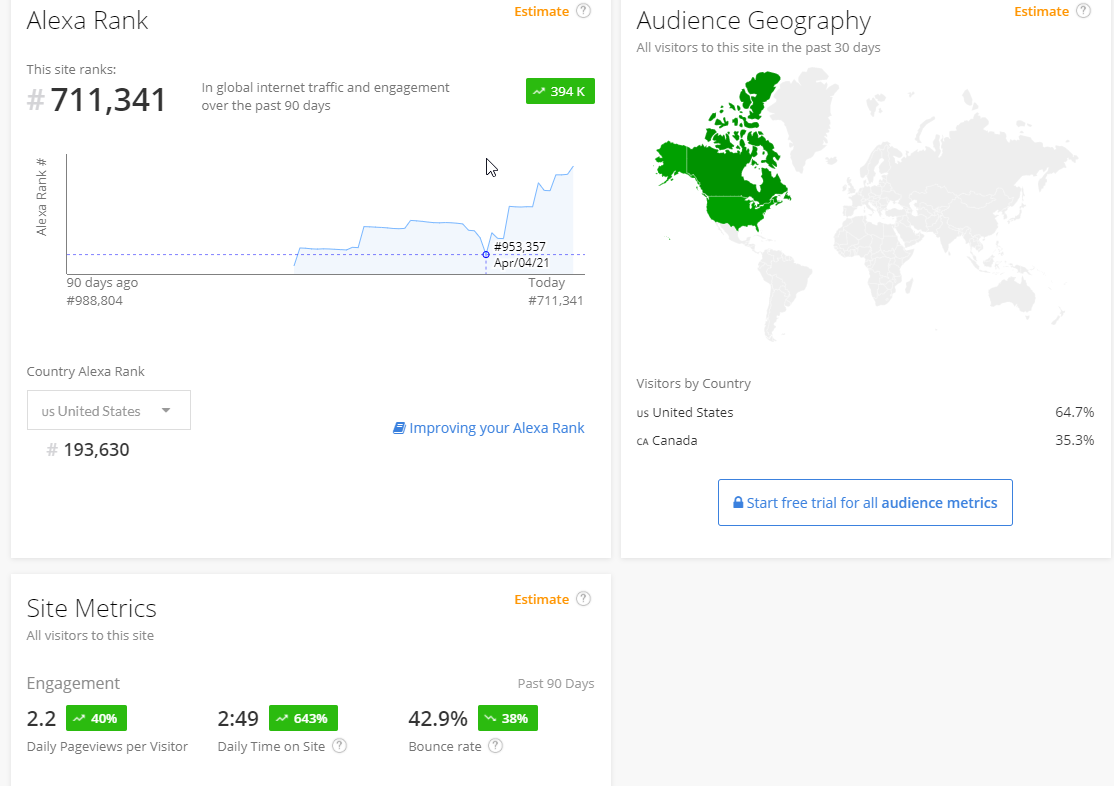Click the green 643% time on site badge
The width and height of the screenshot is (1114, 786).
[x=303, y=718]
